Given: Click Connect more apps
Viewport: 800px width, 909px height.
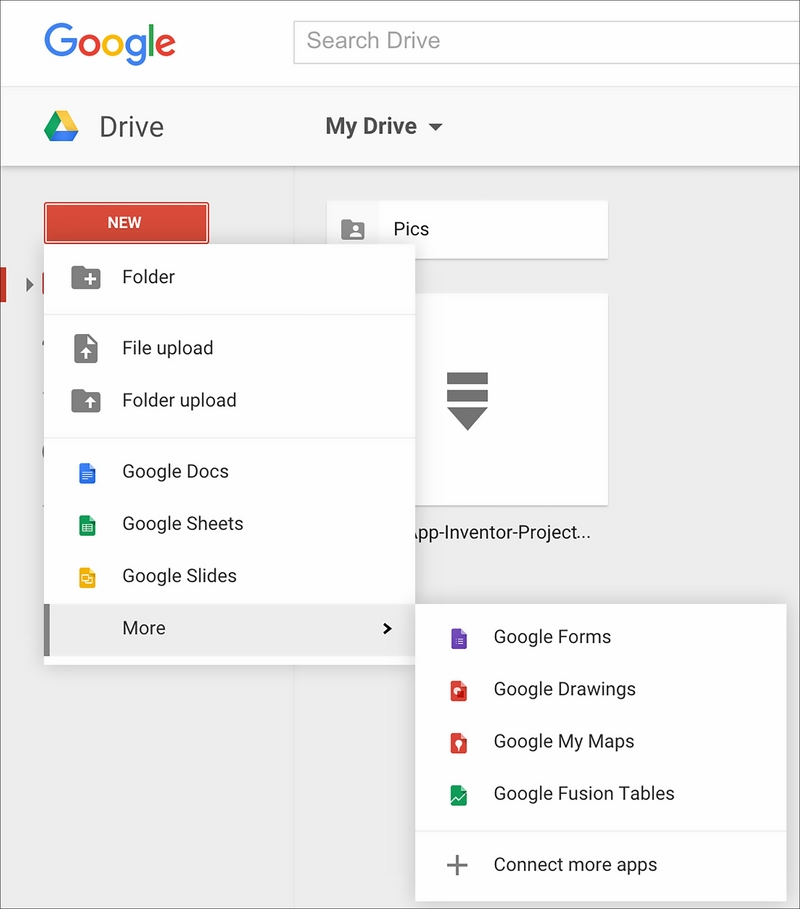Looking at the screenshot, I should (574, 864).
